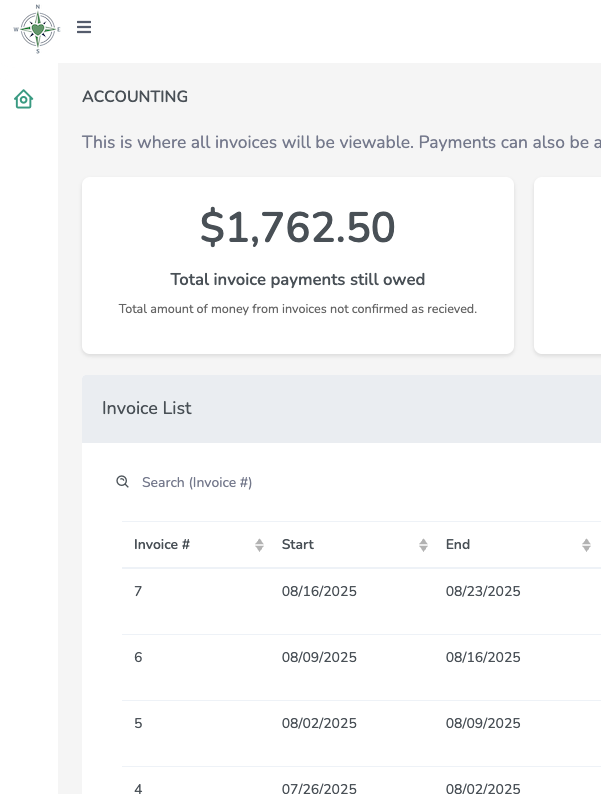Click the Start column header label
The height and width of the screenshot is (794, 601).
[x=297, y=545]
